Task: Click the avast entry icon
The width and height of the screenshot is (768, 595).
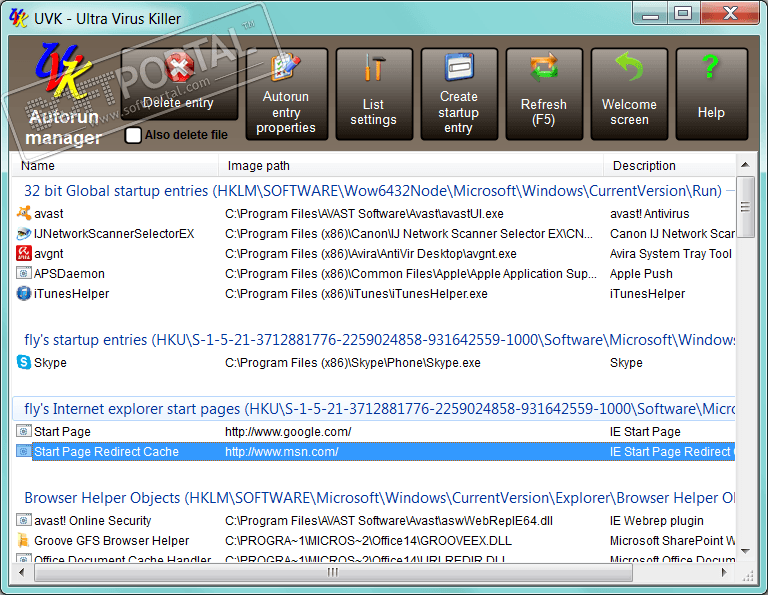Action: (x=24, y=214)
